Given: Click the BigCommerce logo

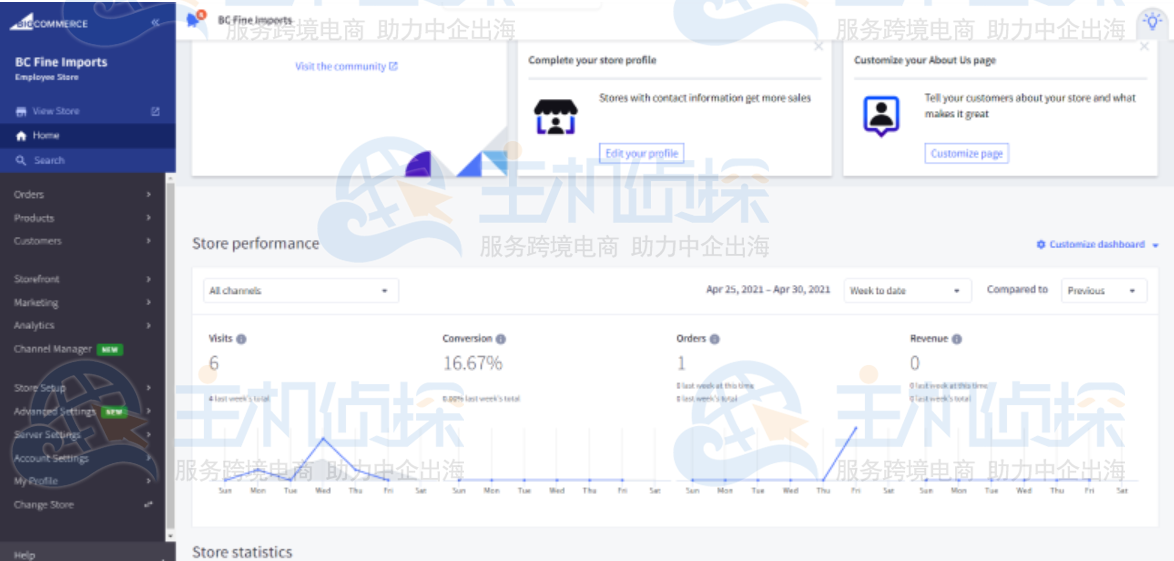Looking at the screenshot, I should tap(49, 23).
